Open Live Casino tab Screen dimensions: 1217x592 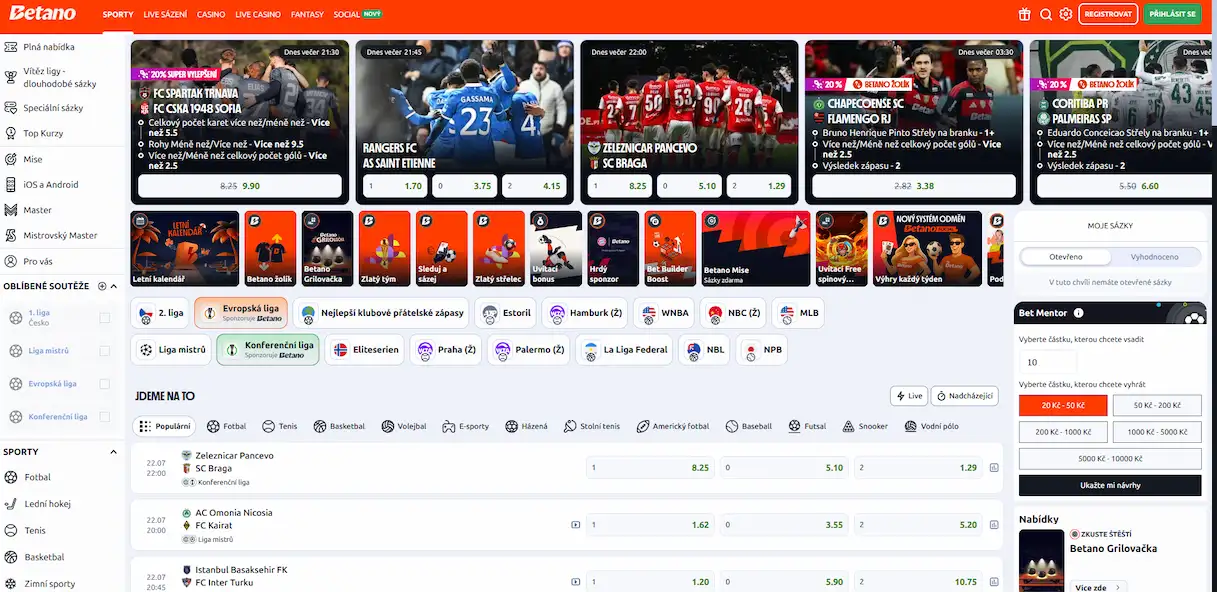click(x=258, y=15)
